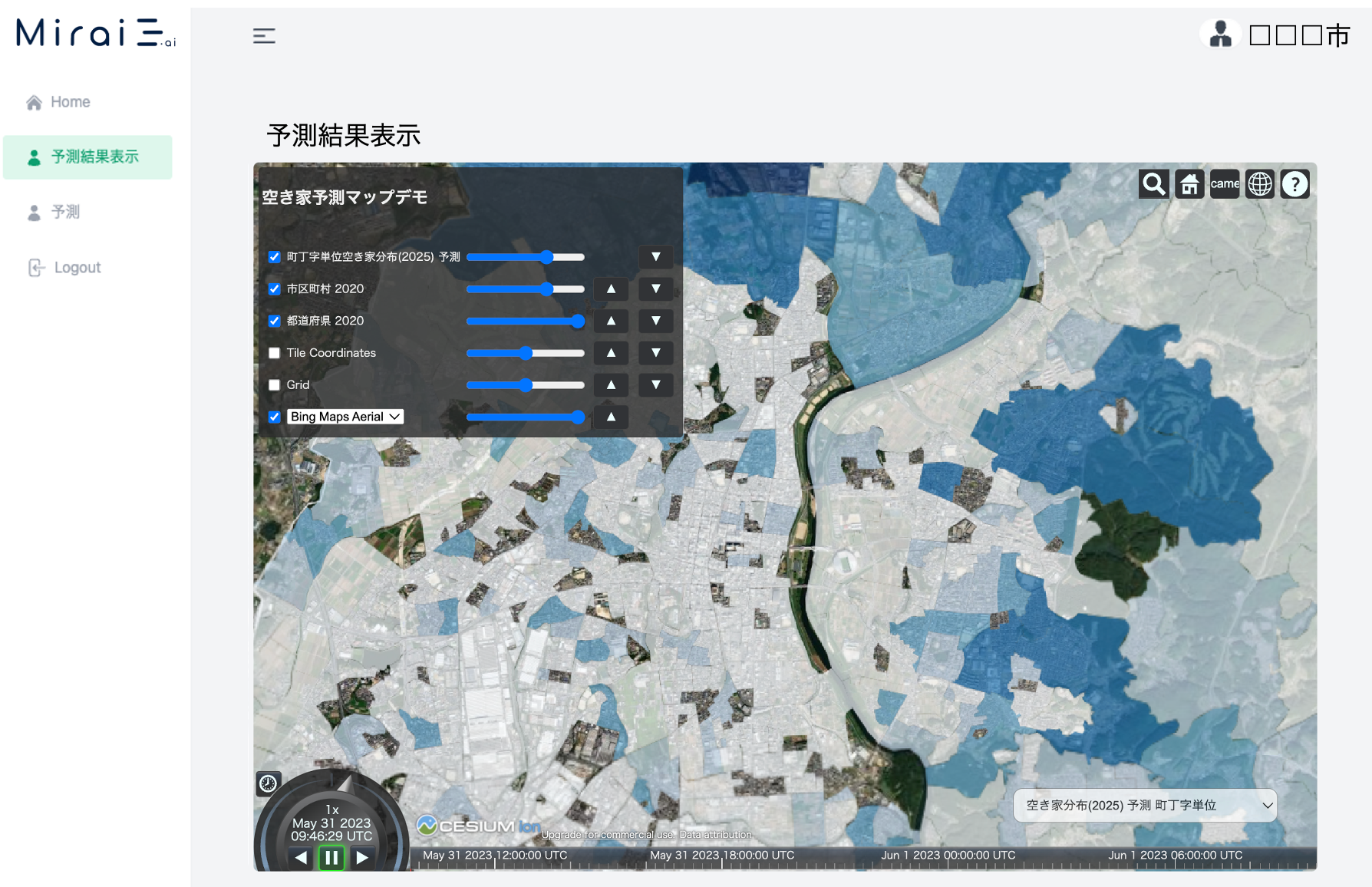Lower the Grid layer

pyautogui.click(x=656, y=385)
